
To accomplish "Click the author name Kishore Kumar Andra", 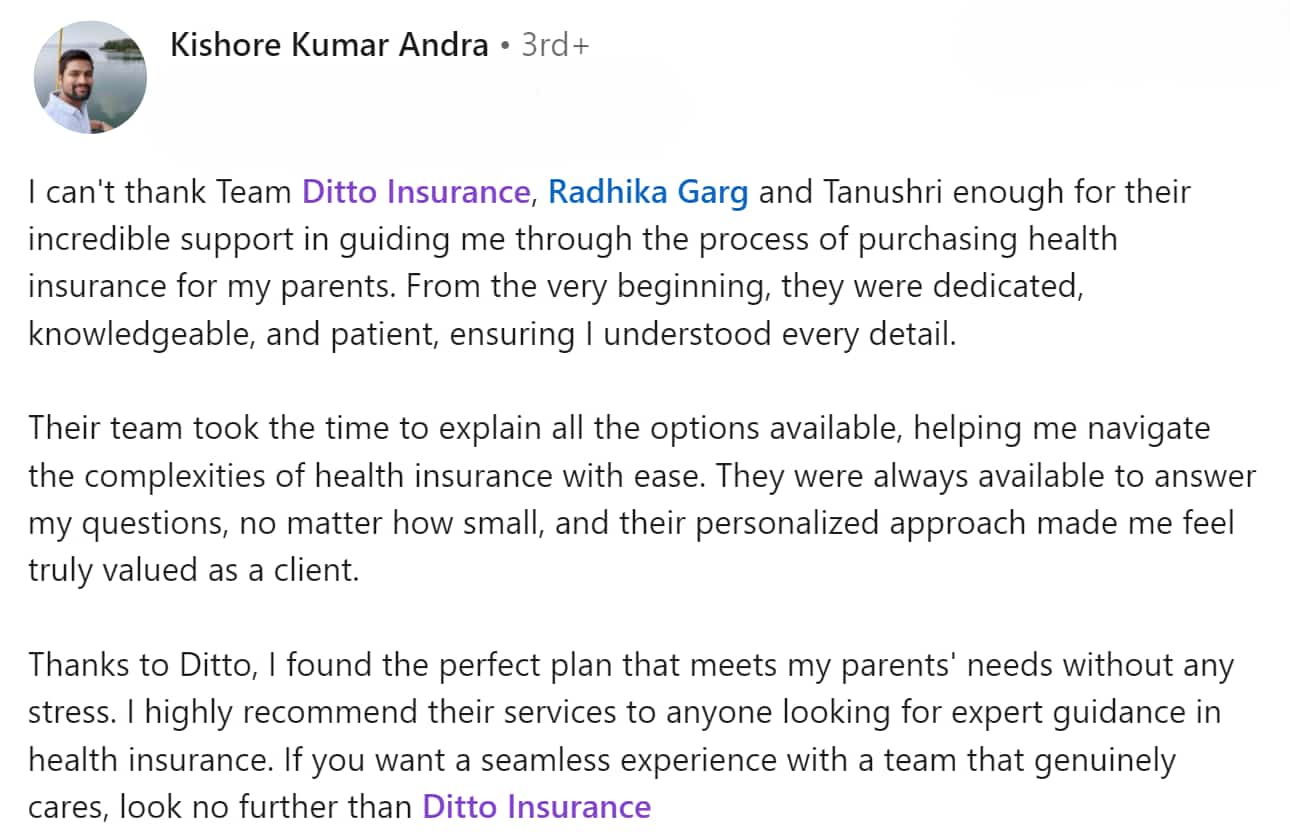I will point(329,45).
